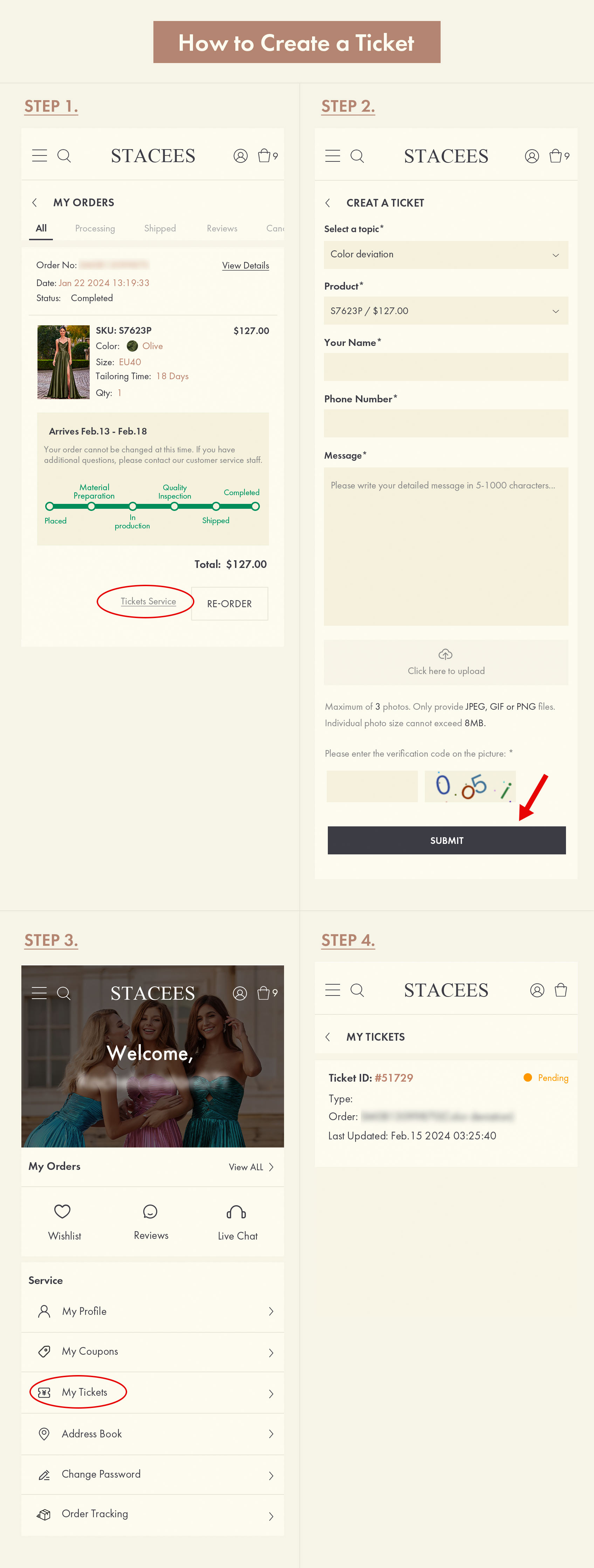Select the Shipped orders tab

tap(159, 228)
